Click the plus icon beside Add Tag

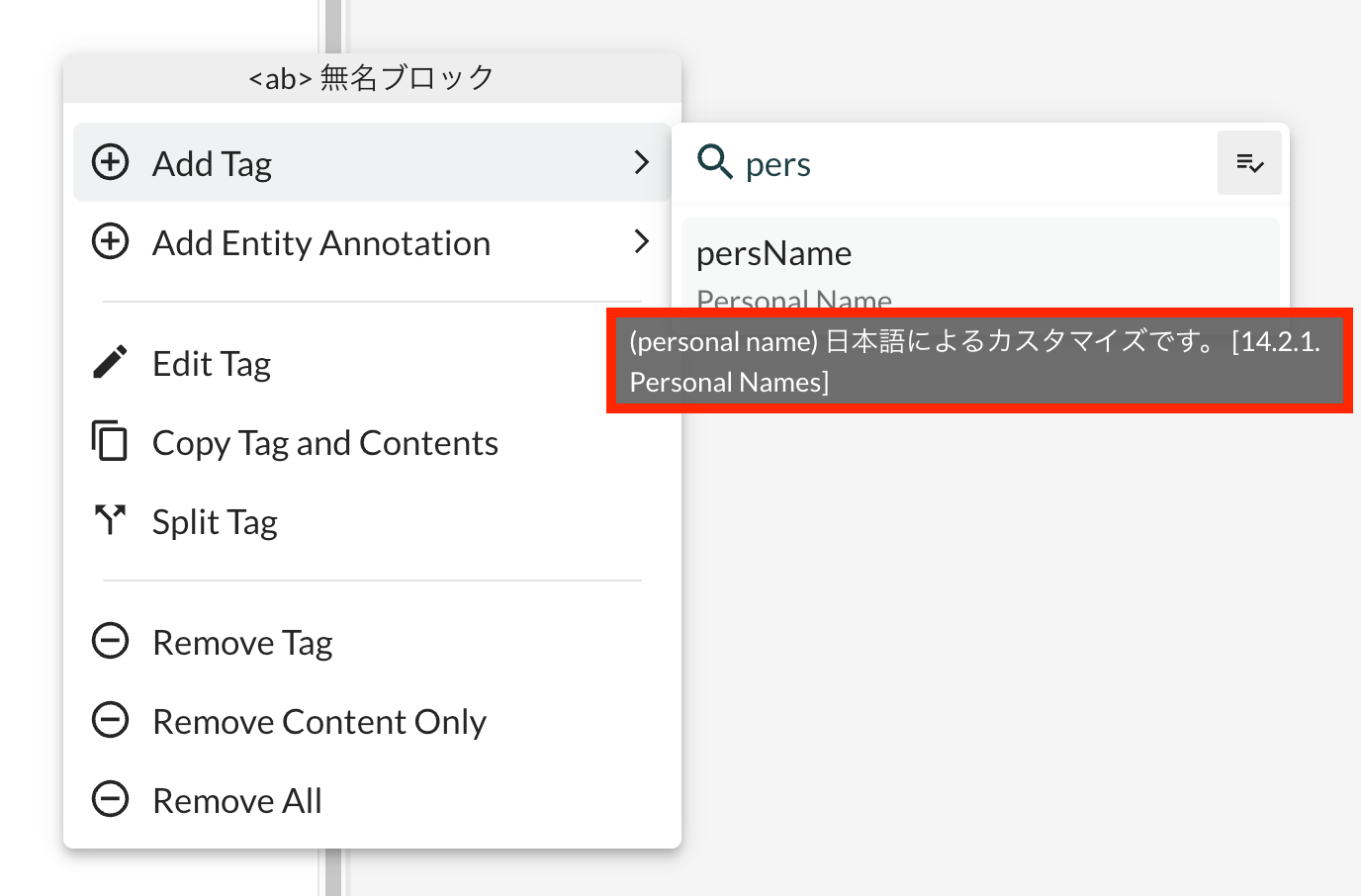pyautogui.click(x=110, y=162)
